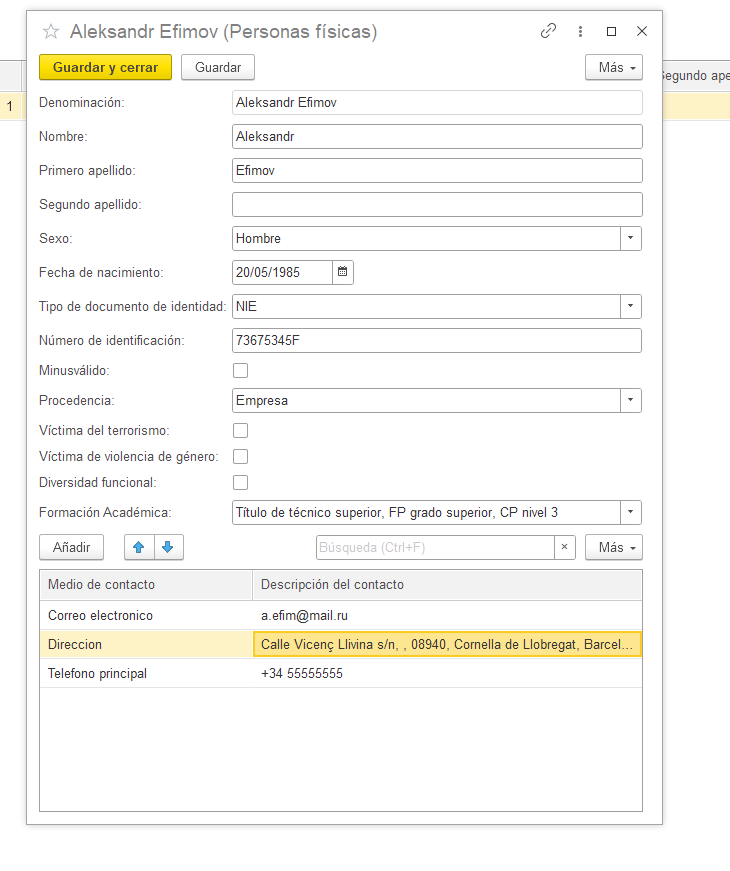The image size is (730, 871).
Task: Open the three-dot window menu
Action: coord(580,31)
